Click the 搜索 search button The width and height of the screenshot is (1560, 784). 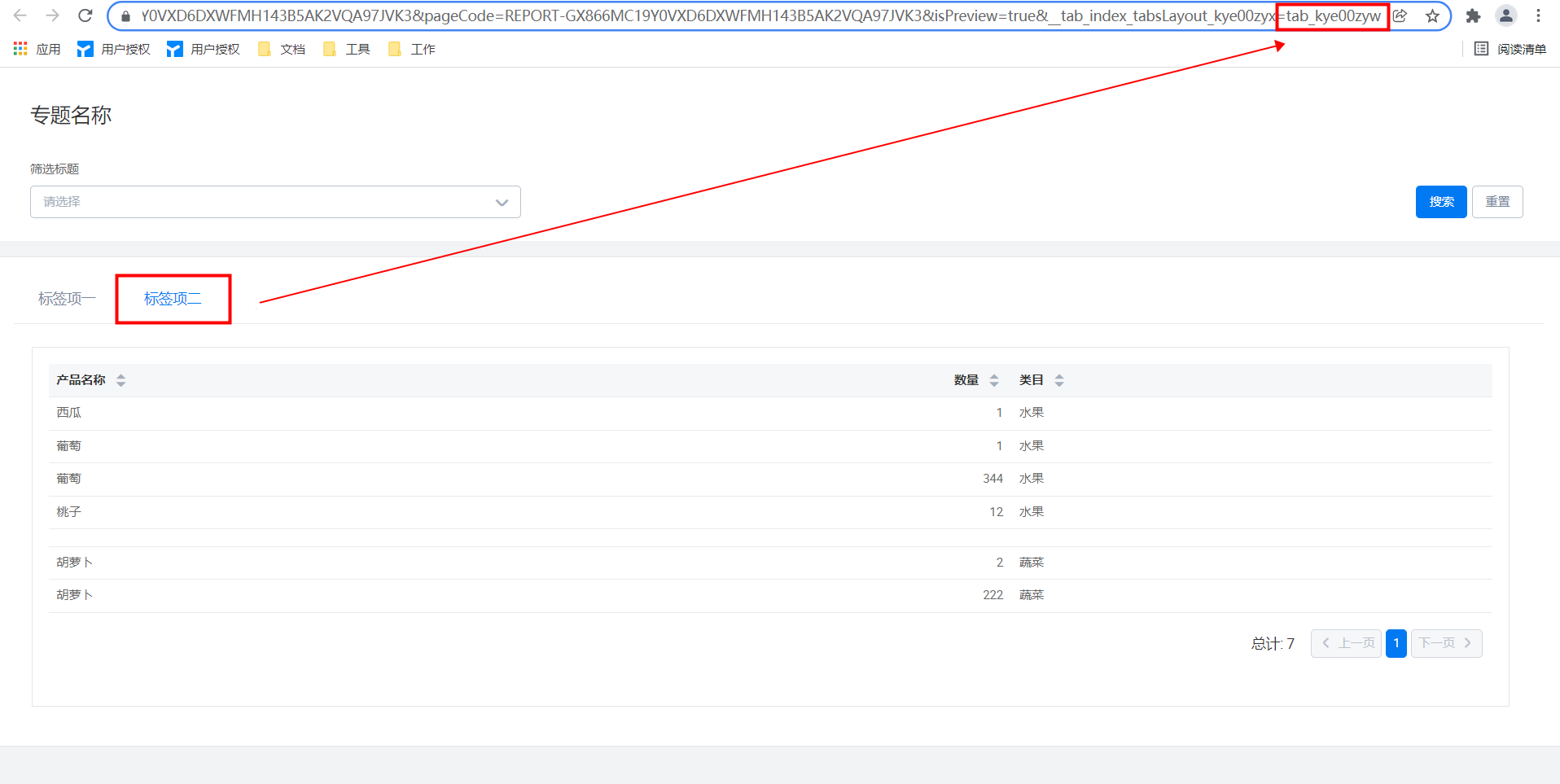click(1441, 202)
